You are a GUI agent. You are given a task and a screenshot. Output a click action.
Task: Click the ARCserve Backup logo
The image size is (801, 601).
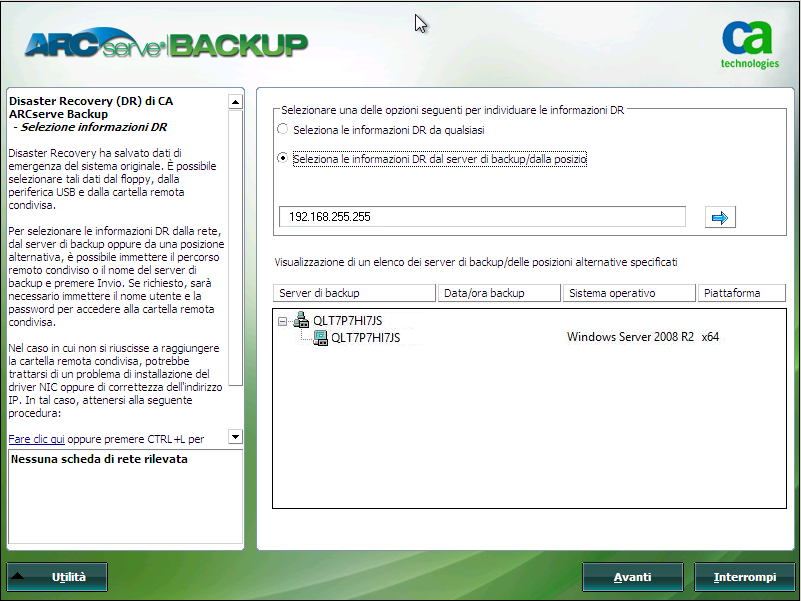166,43
